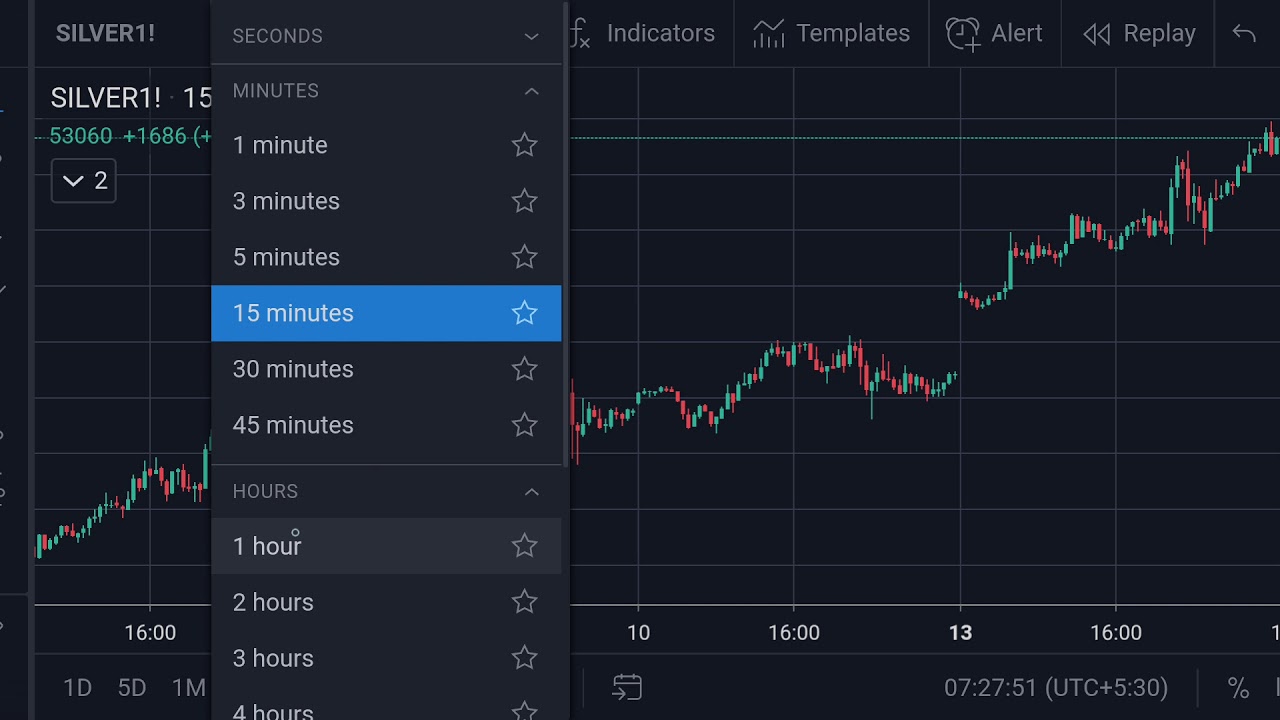Screen dimensions: 1280x720
Task: Click the go-to-date calendar icon
Action: tap(627, 688)
